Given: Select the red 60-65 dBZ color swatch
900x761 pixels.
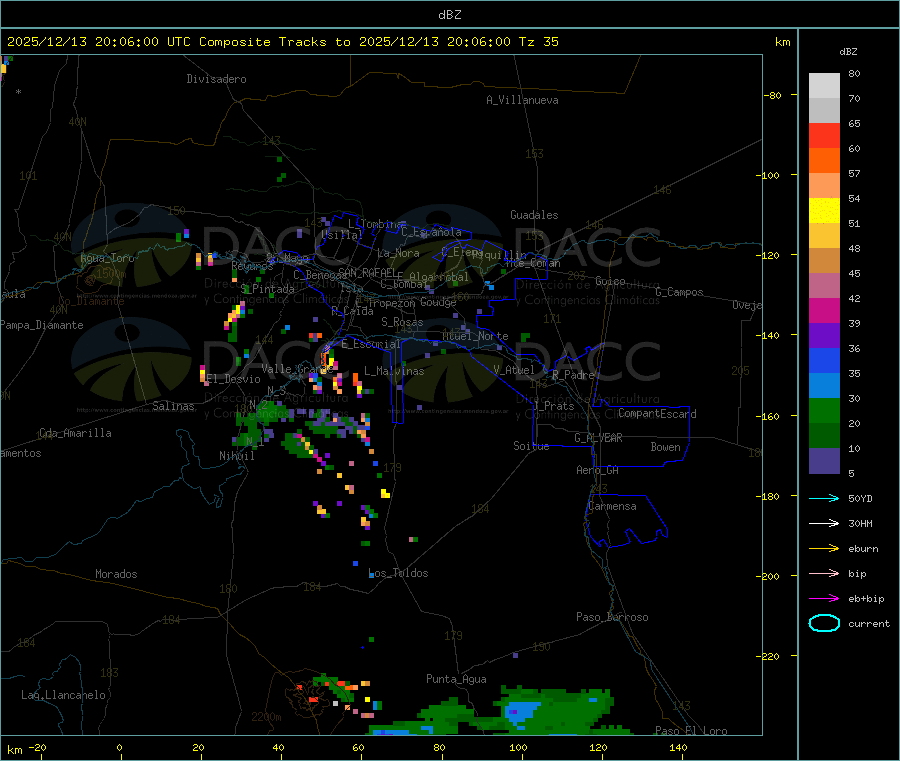Looking at the screenshot, I should point(824,135).
